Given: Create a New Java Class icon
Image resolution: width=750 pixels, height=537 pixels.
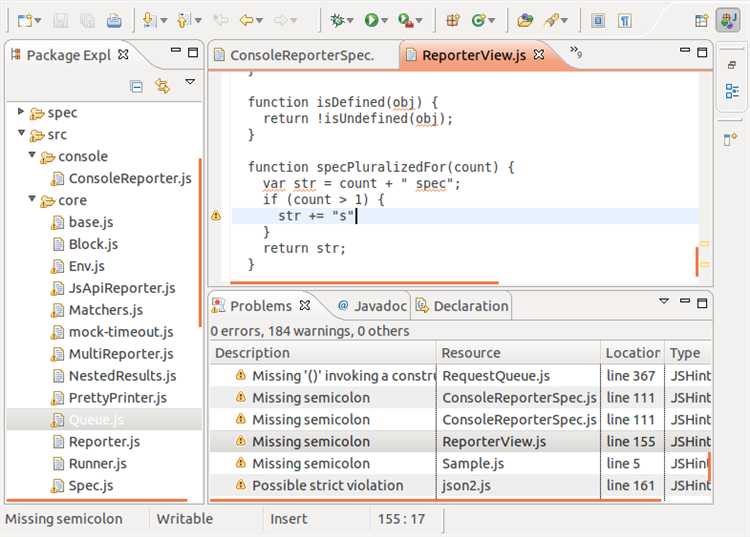Looking at the screenshot, I should (x=478, y=20).
